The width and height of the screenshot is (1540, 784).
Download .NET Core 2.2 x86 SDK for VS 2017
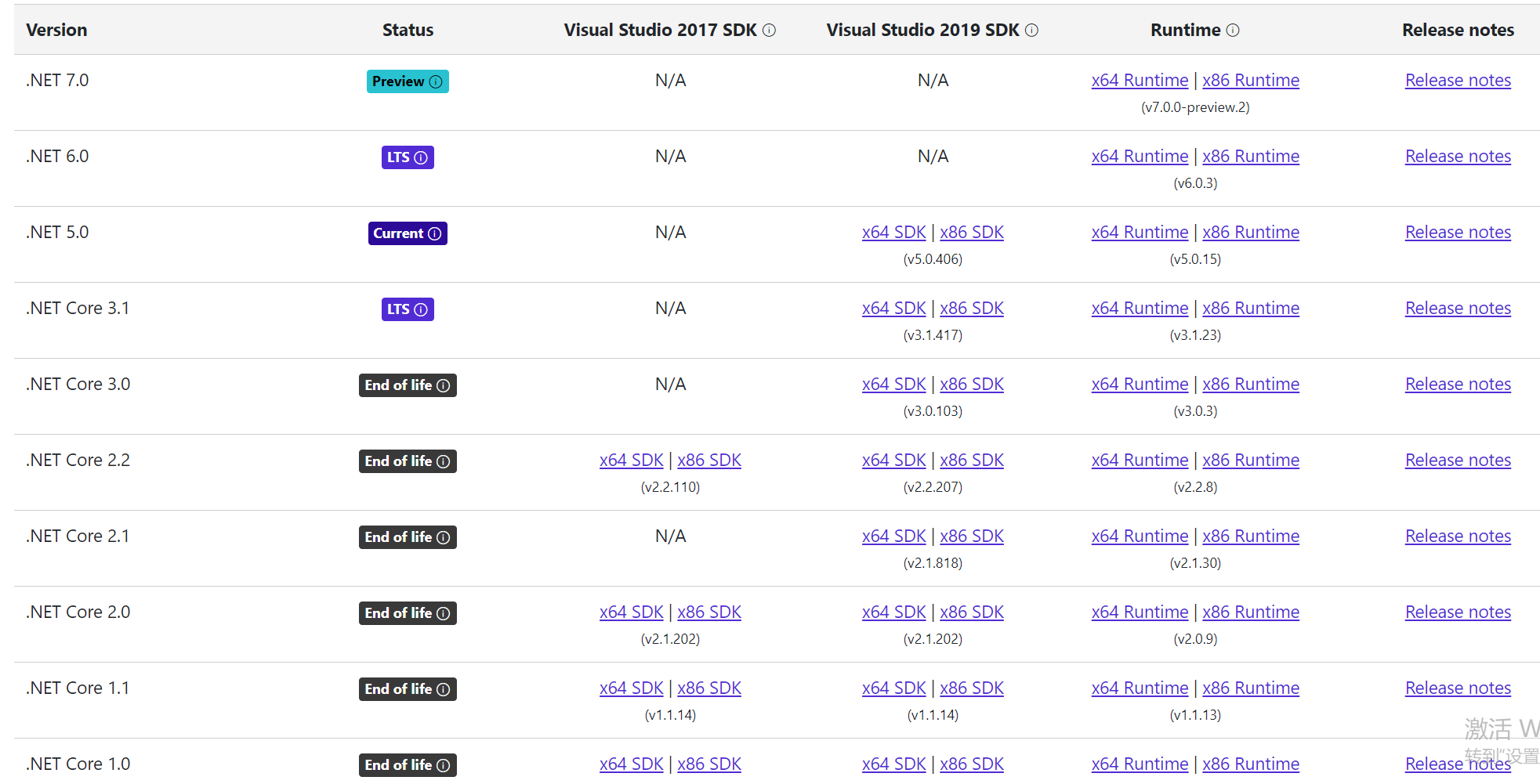pos(709,460)
